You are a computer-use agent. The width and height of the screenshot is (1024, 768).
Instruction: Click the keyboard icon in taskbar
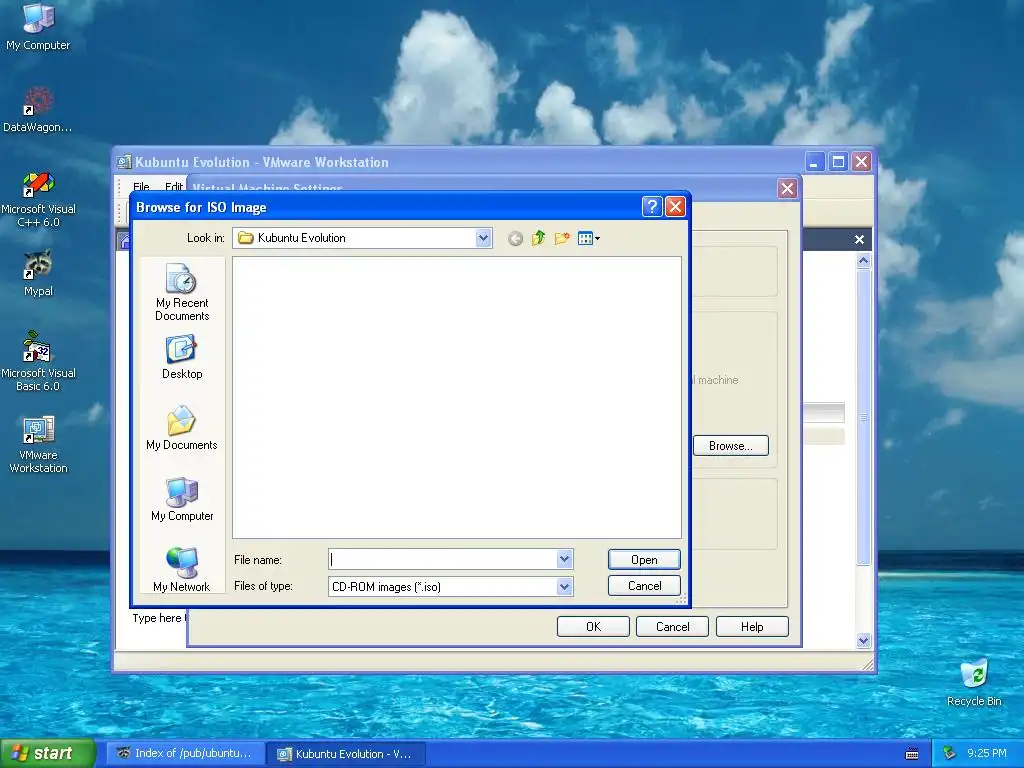click(912, 754)
